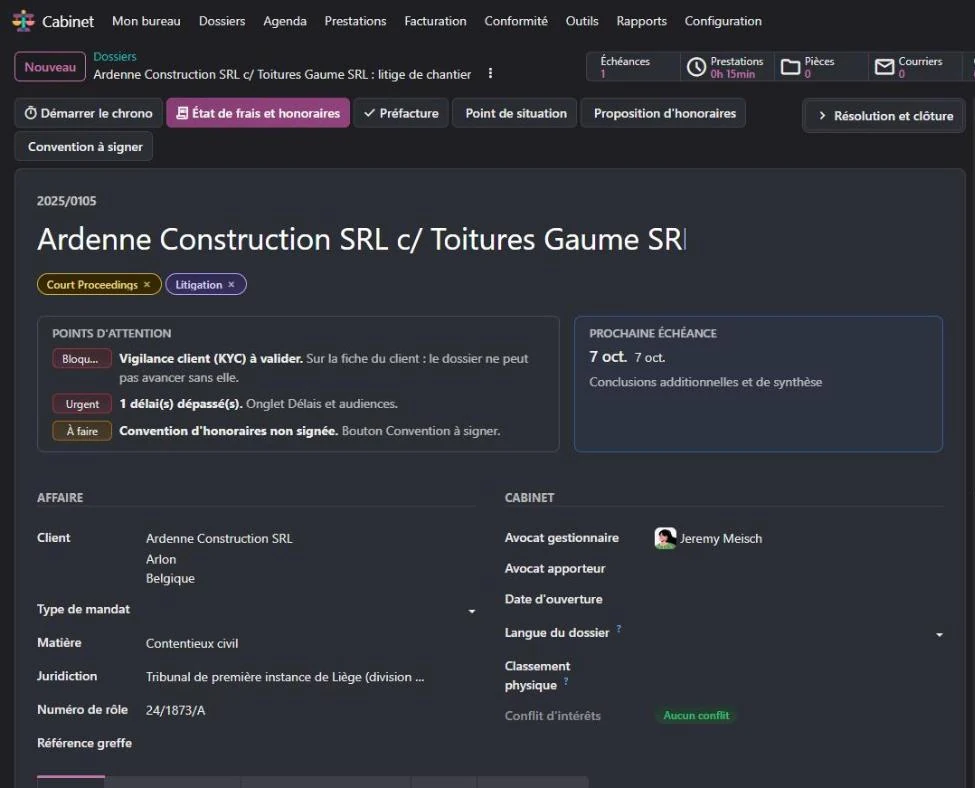Start the timer with Démarrer le chrono
This screenshot has height=788, width=975.
tap(88, 113)
